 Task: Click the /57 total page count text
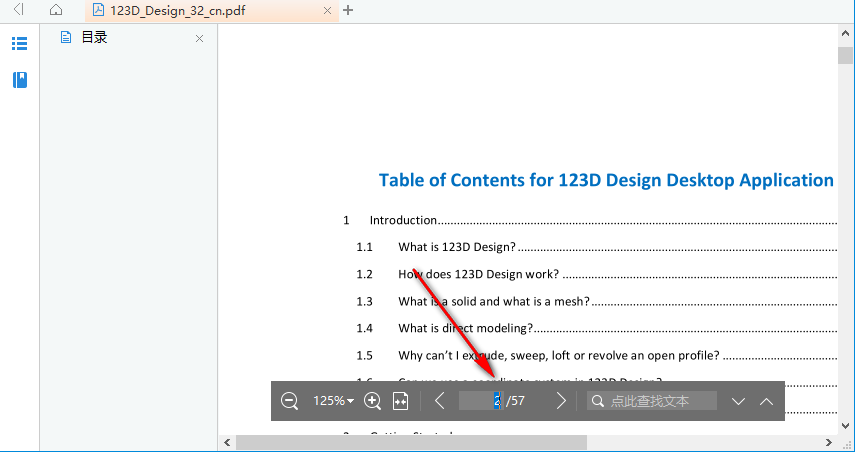[515, 401]
